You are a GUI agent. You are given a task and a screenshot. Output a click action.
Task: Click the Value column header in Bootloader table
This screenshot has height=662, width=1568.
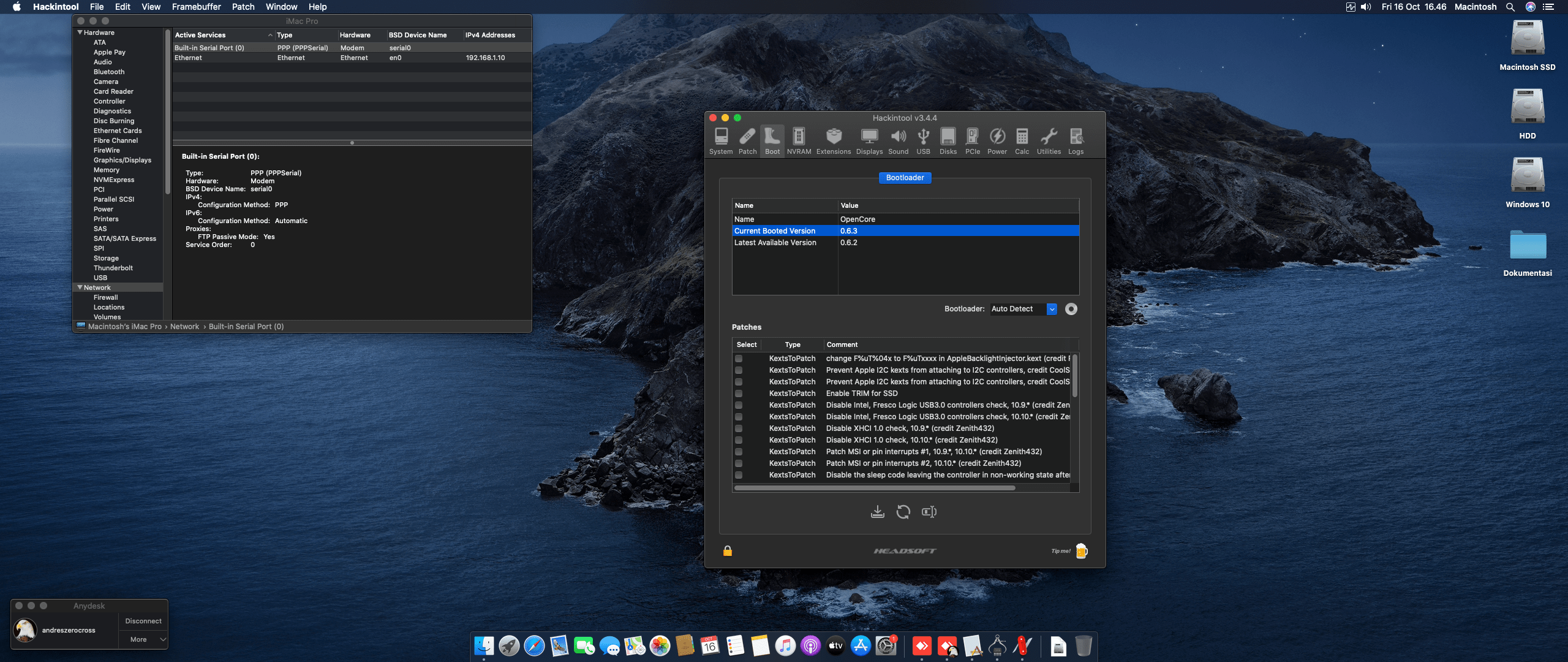pos(958,205)
